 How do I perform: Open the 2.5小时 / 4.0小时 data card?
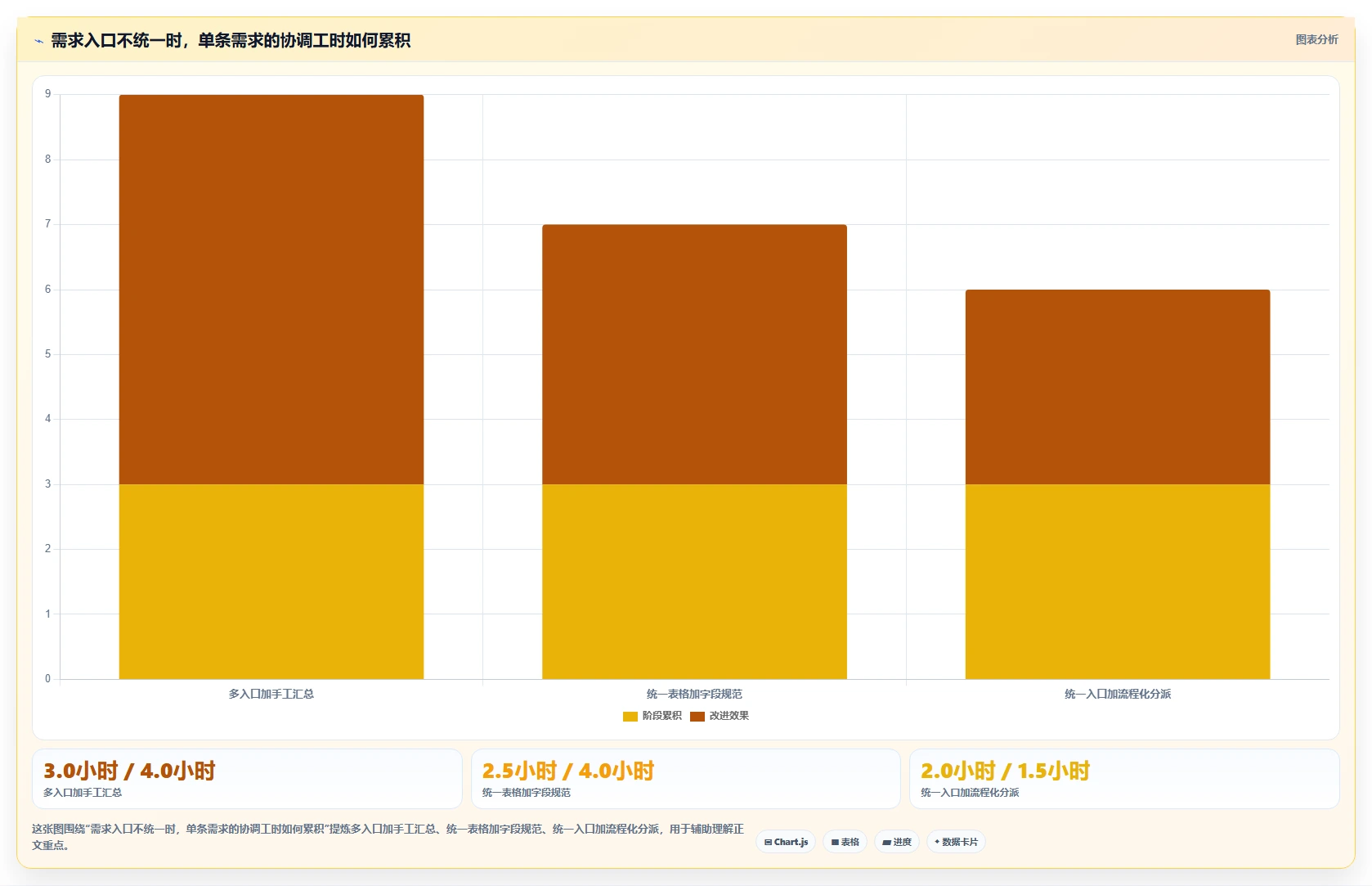[685, 779]
